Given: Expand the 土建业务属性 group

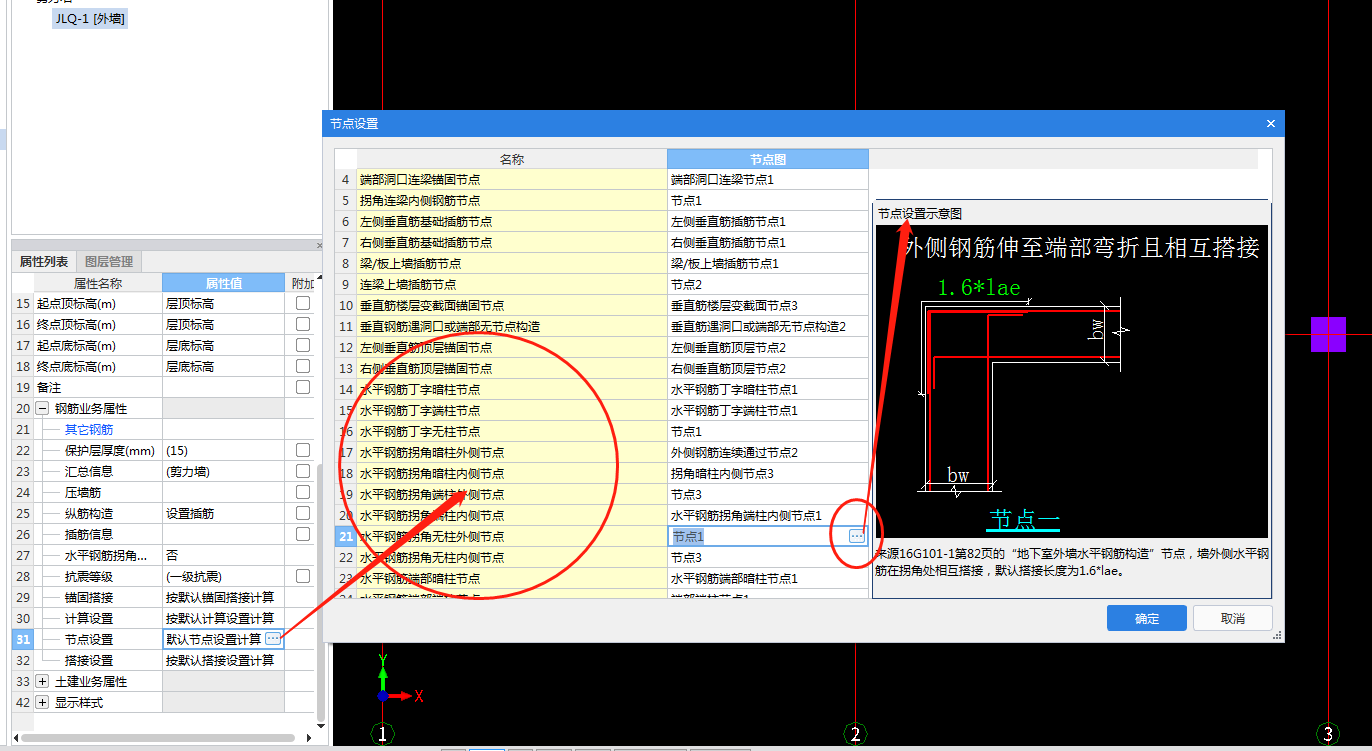Looking at the screenshot, I should (x=42, y=681).
